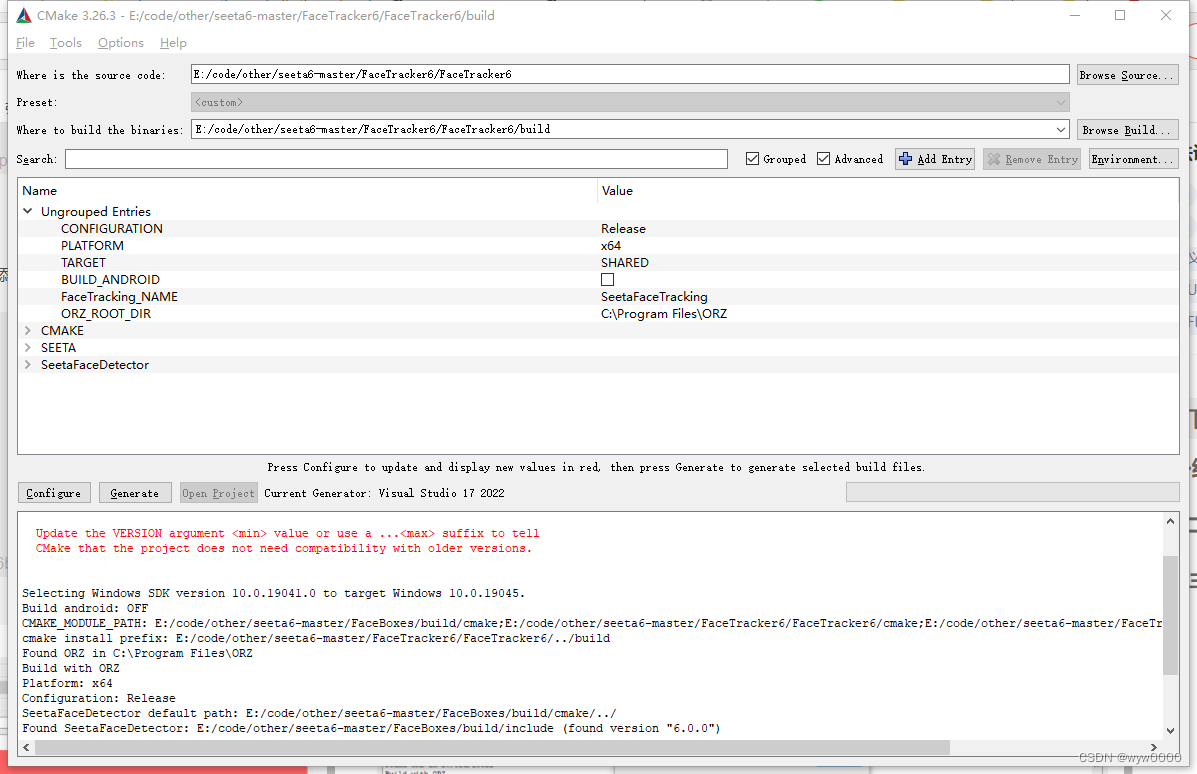Select the PLATFORM entry name

[x=92, y=246]
